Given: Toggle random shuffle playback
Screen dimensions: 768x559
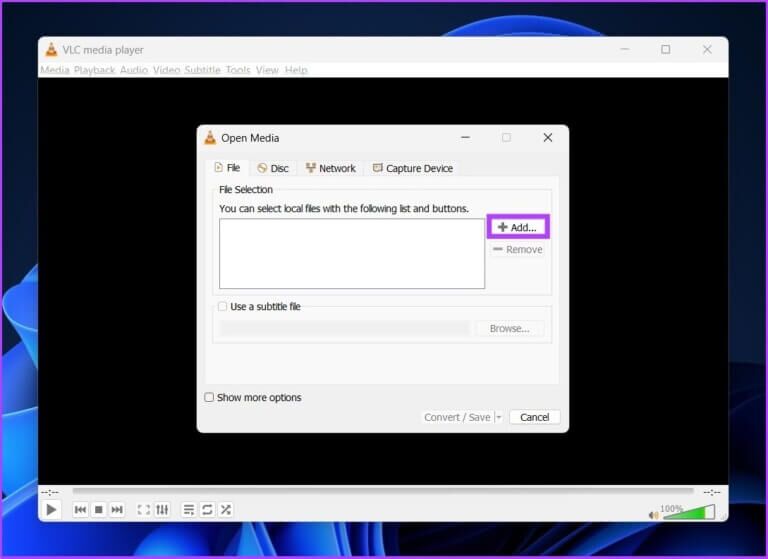Looking at the screenshot, I should (226, 510).
